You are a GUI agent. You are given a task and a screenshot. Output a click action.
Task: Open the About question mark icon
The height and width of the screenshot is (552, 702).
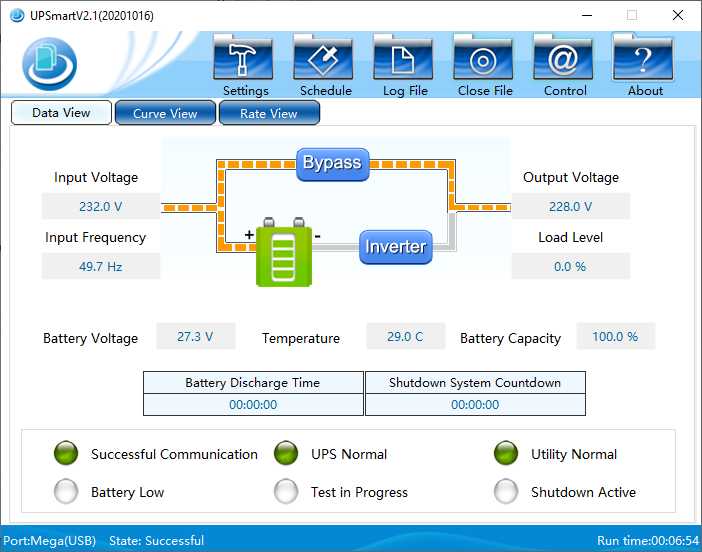click(x=643, y=58)
